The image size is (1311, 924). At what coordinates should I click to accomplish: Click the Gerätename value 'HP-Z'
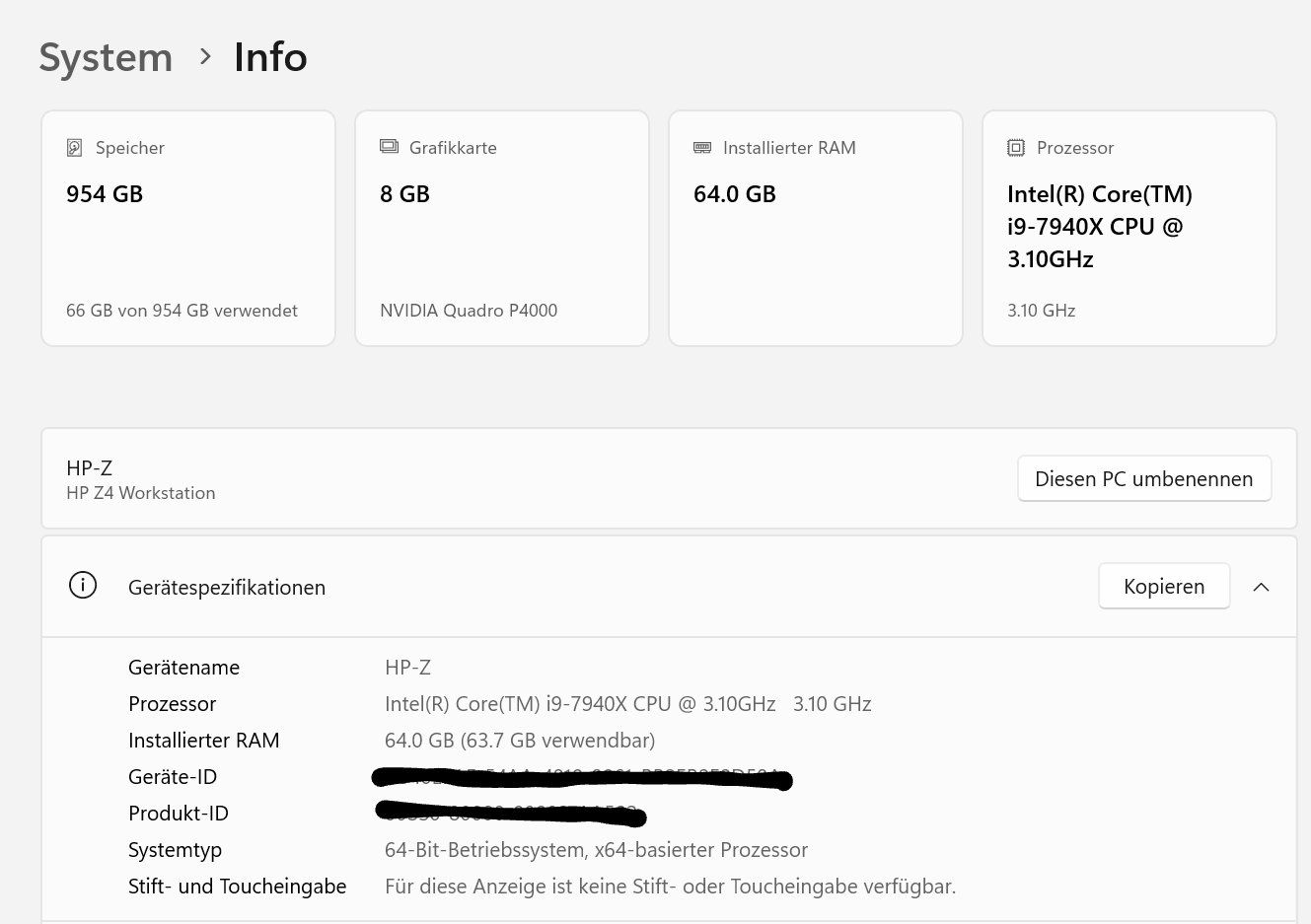pyautogui.click(x=407, y=668)
